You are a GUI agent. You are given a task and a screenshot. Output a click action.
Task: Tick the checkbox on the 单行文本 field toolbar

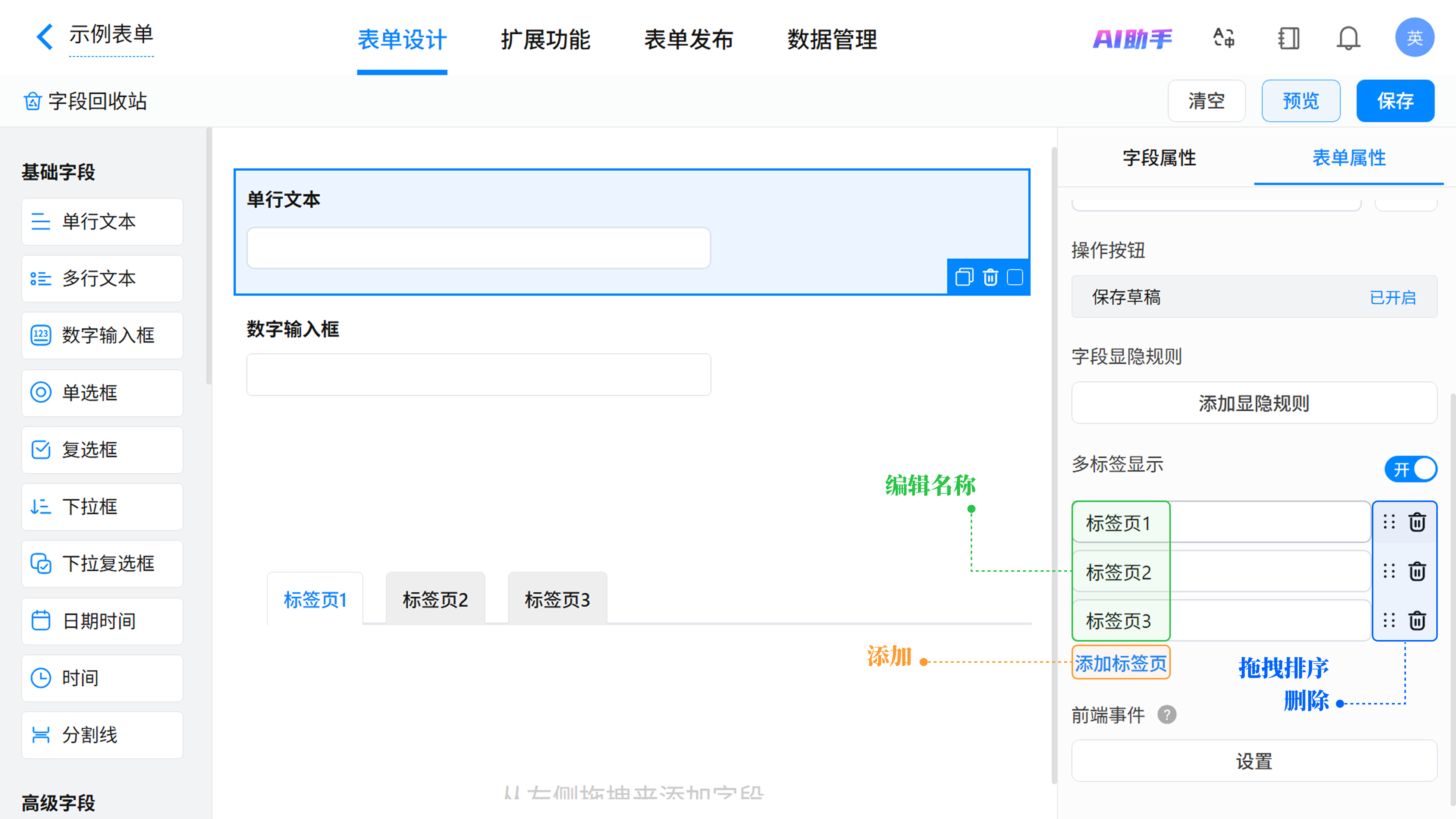coord(1015,277)
